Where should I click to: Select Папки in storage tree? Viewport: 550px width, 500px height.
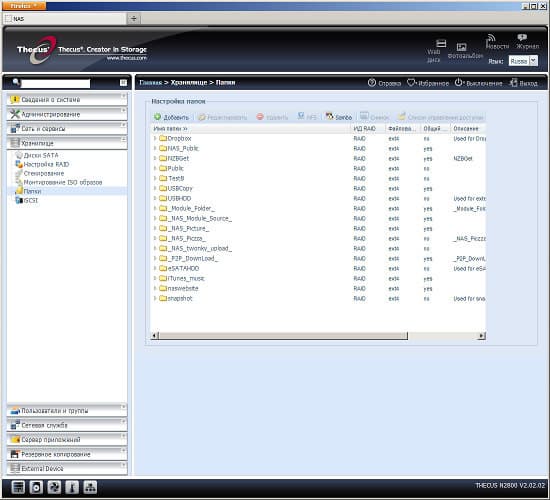point(32,191)
